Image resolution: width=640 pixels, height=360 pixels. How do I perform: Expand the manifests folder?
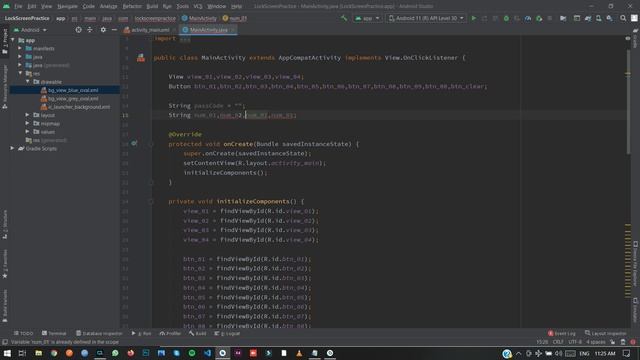pyautogui.click(x=20, y=48)
